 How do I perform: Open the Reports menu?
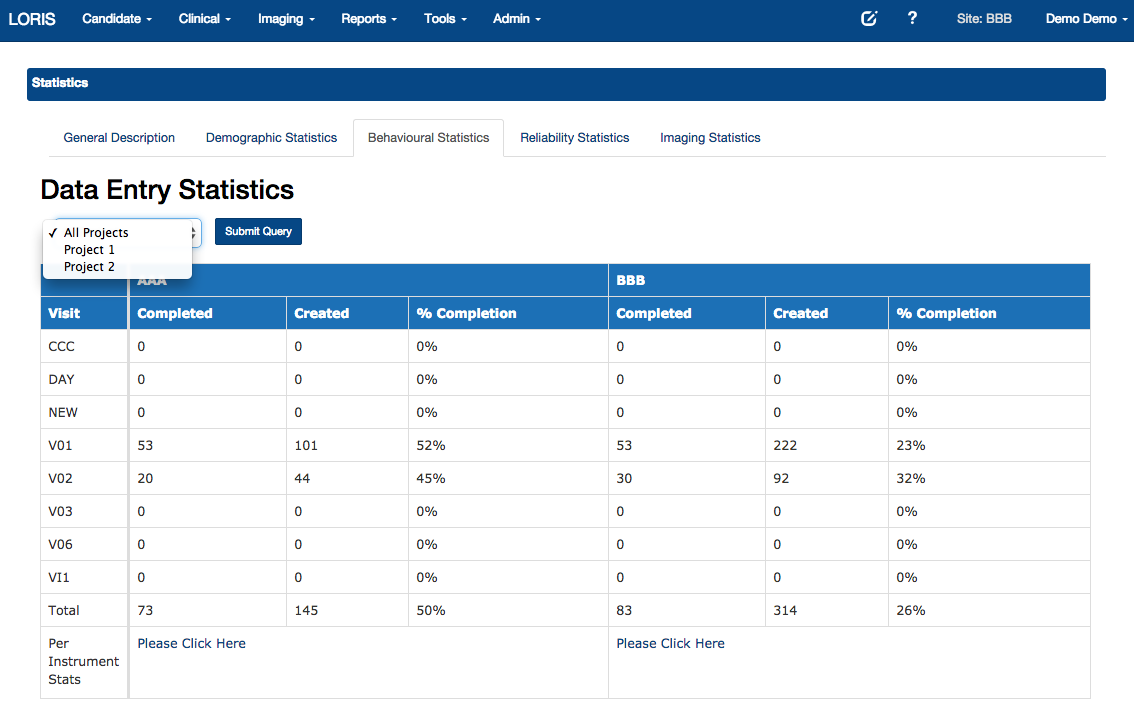(368, 19)
